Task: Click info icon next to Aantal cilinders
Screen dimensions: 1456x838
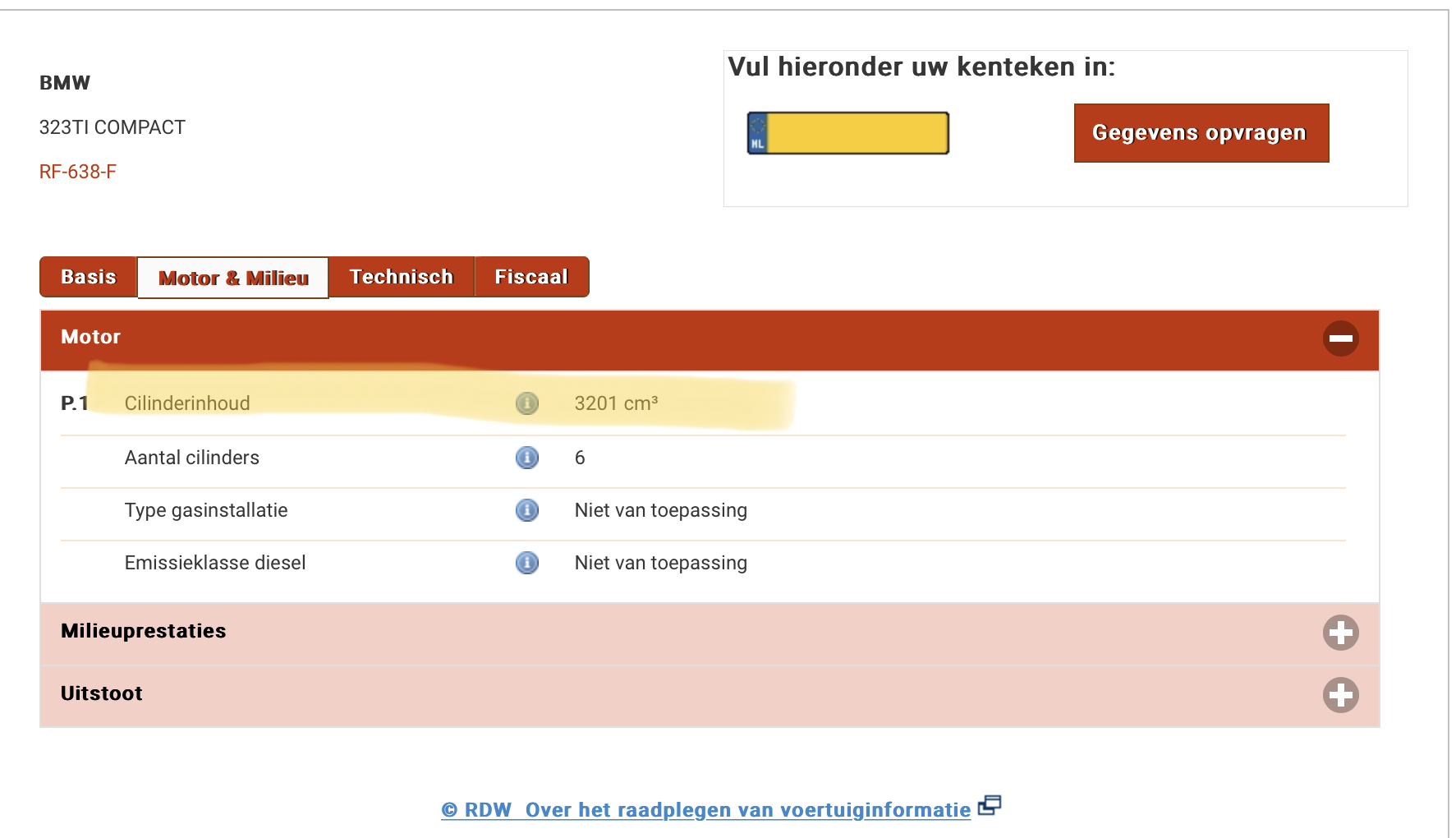Action: coord(527,458)
